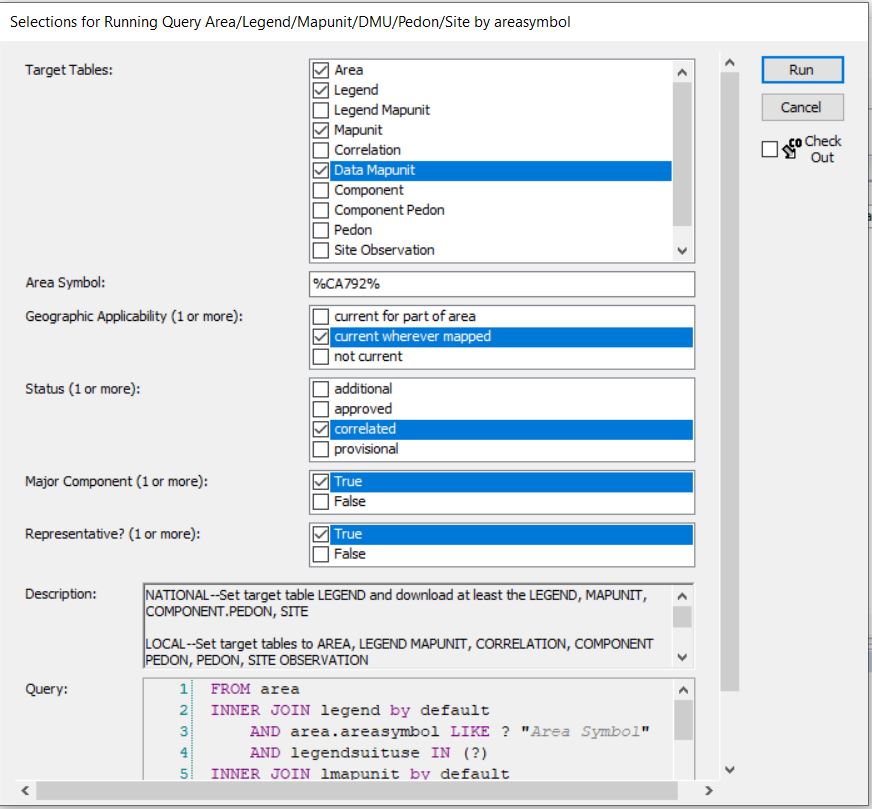Check the 'not current' applicability option

[x=321, y=356]
